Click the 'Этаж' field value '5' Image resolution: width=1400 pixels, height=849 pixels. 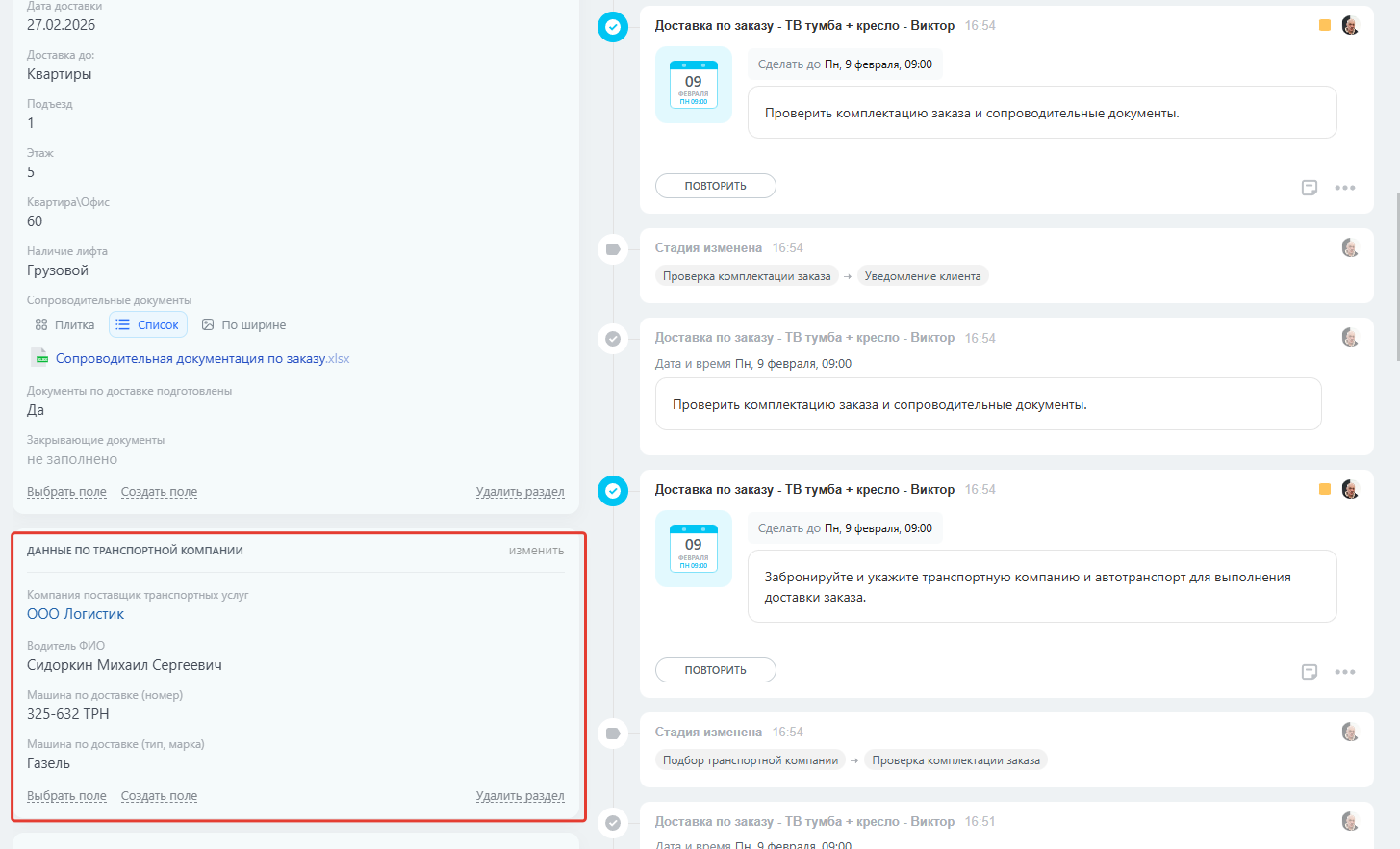click(x=31, y=172)
